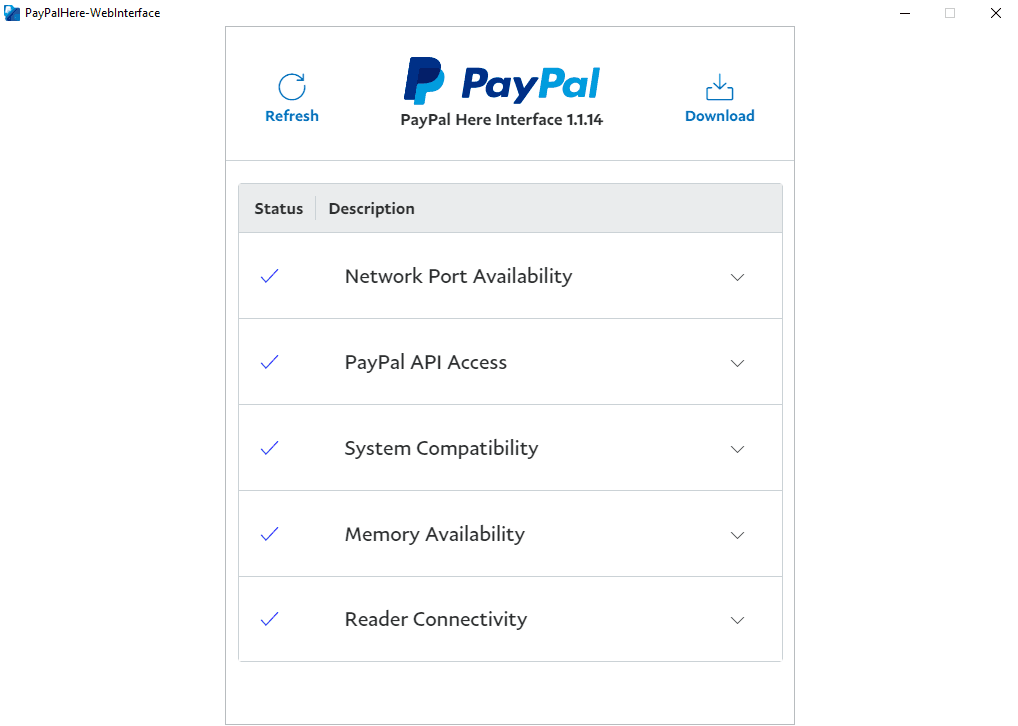Viewport: 1018px width, 726px height.
Task: Expand the System Compatibility chevron
Action: click(737, 449)
